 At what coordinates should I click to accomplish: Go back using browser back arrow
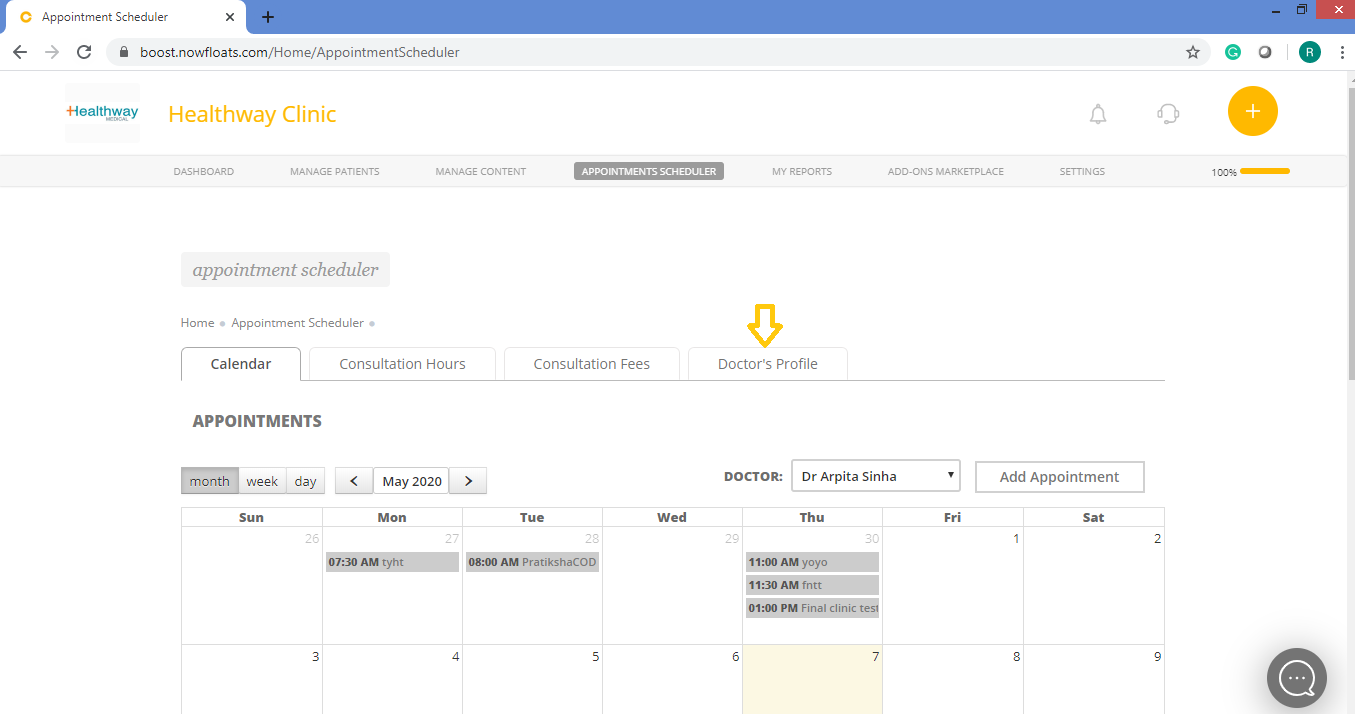(20, 52)
